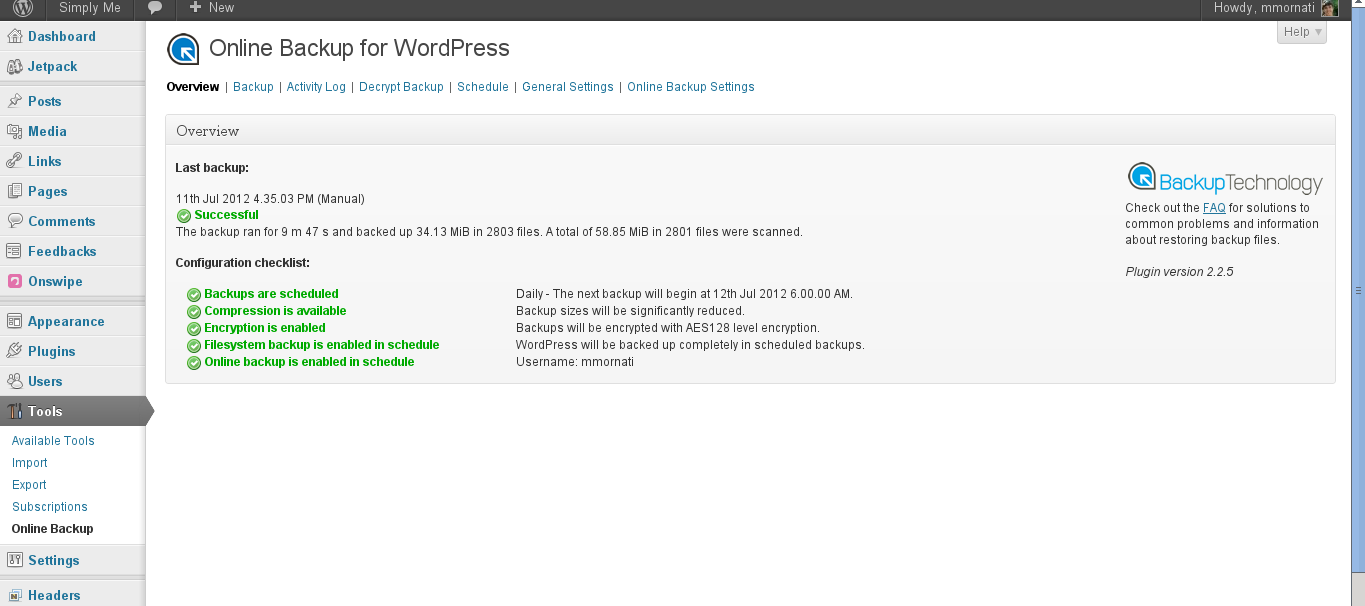This screenshot has height=606, width=1365.
Task: Click the Backup Technology logo
Action: coord(1225,179)
